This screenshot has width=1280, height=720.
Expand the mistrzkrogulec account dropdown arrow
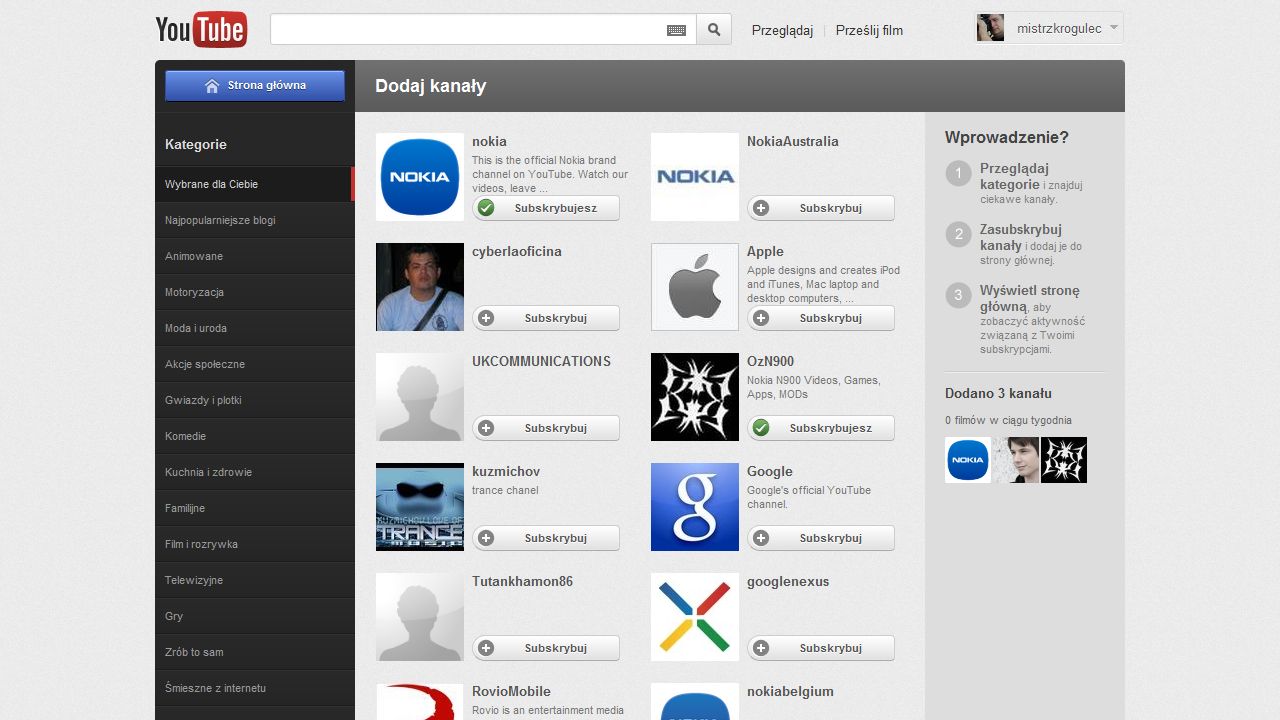[x=1114, y=28]
